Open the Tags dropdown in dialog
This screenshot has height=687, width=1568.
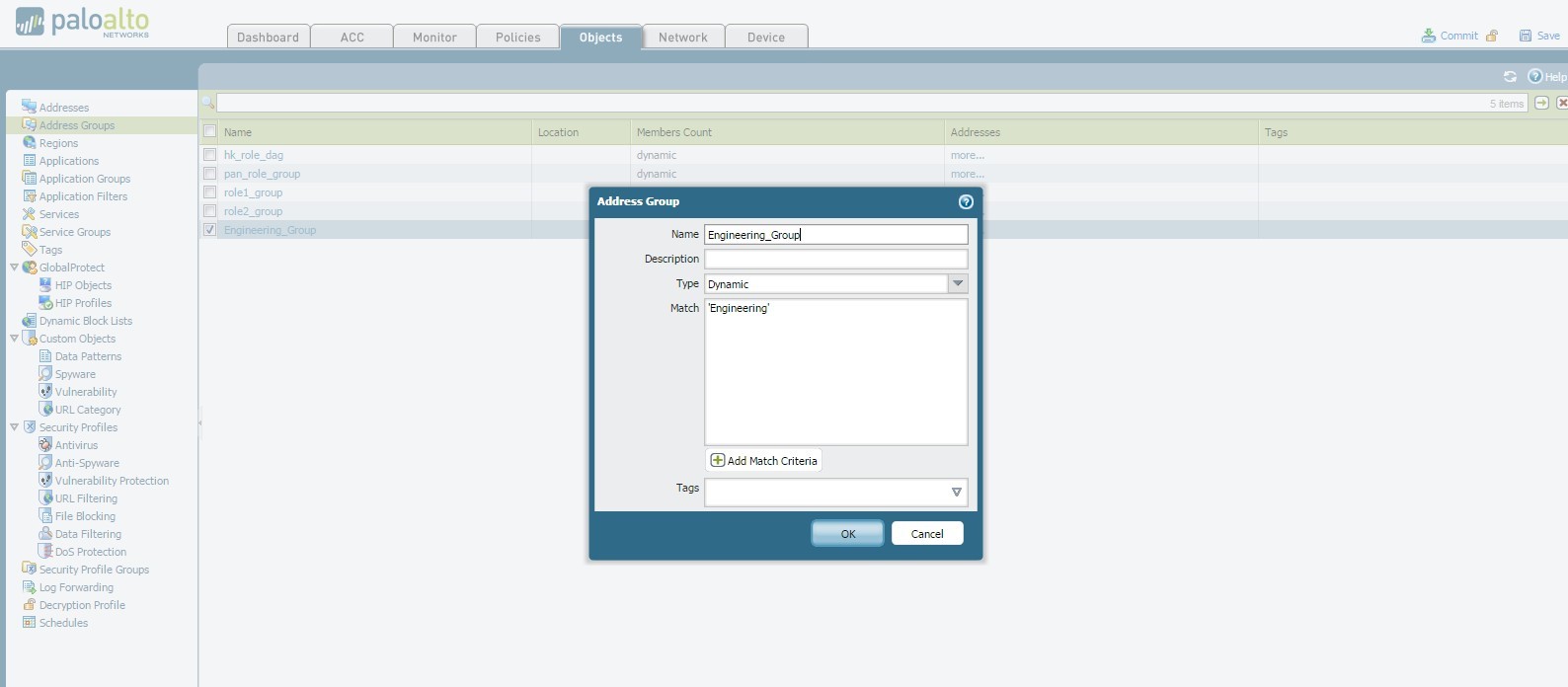pyautogui.click(x=956, y=492)
